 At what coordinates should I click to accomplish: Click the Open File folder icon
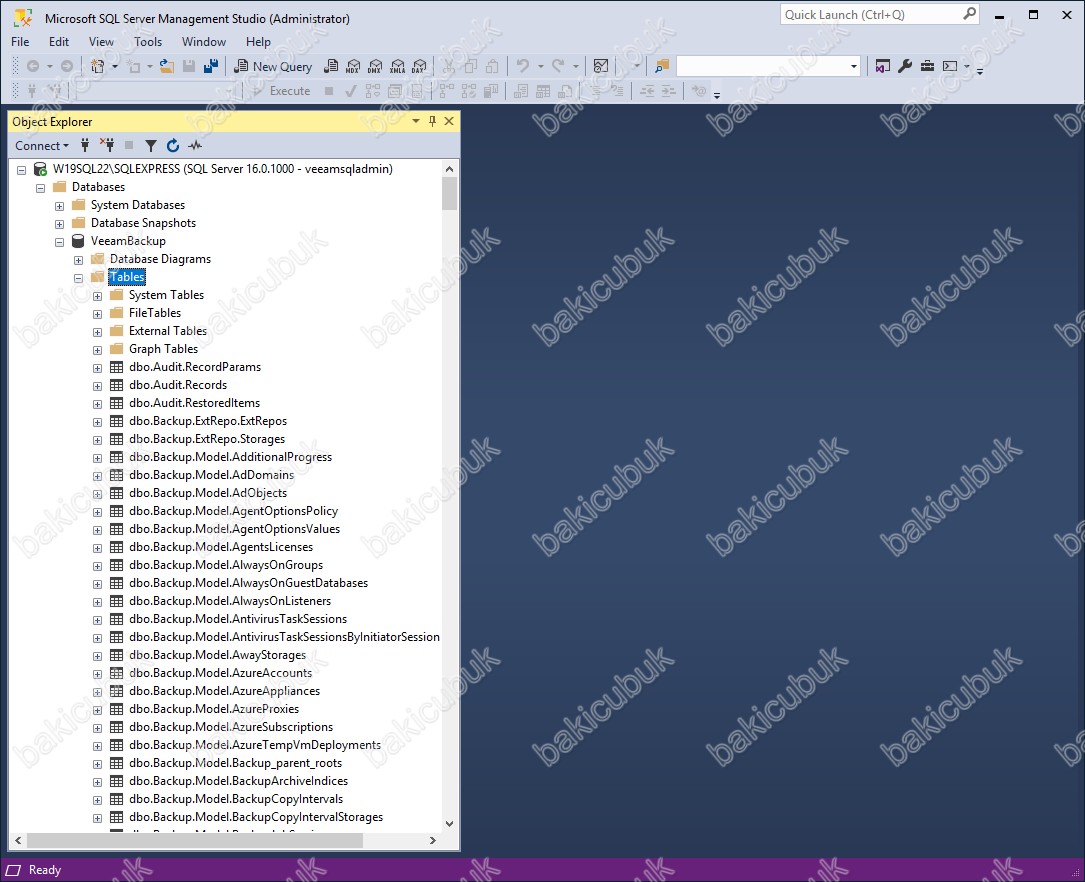pyautogui.click(x=167, y=66)
